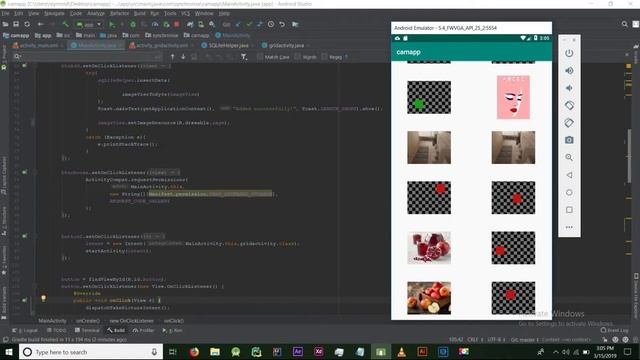Click the Type here to search box
The image size is (640, 360).
tap(91, 352)
